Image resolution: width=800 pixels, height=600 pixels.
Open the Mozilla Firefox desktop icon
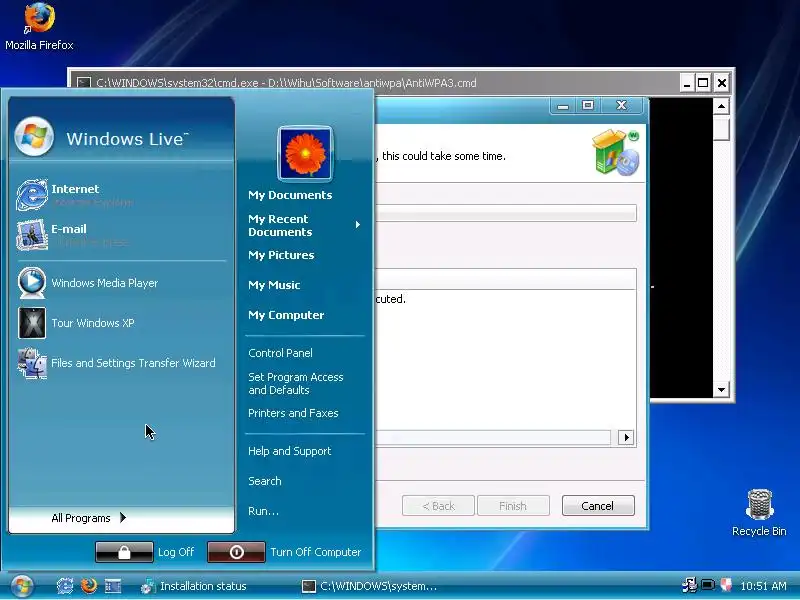click(39, 27)
